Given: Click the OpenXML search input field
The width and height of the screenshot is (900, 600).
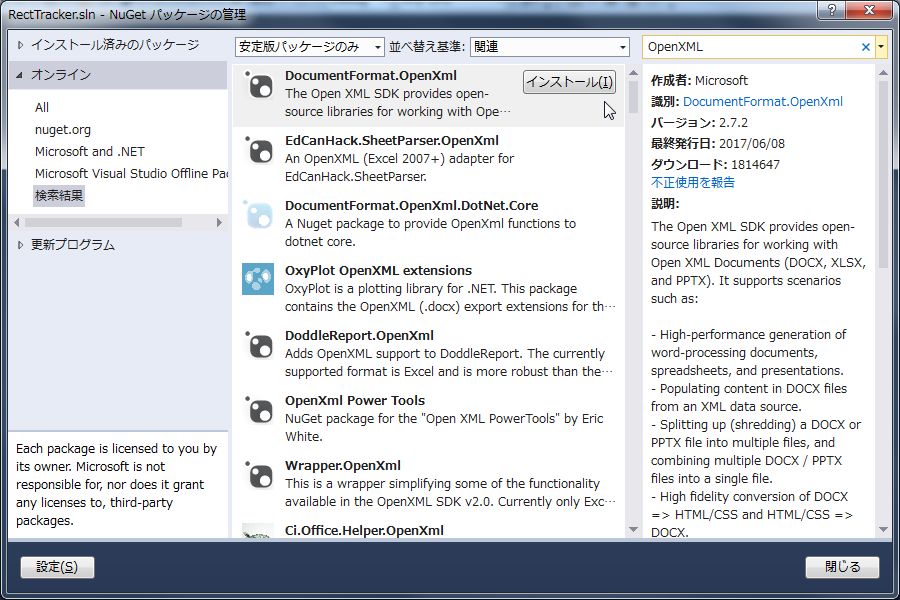Looking at the screenshot, I should [x=752, y=47].
